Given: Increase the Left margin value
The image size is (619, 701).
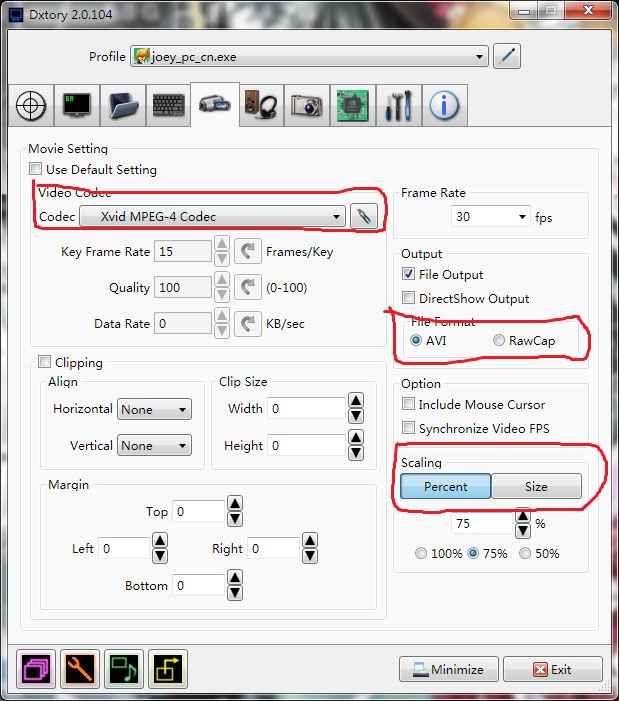Looking at the screenshot, I should [160, 541].
